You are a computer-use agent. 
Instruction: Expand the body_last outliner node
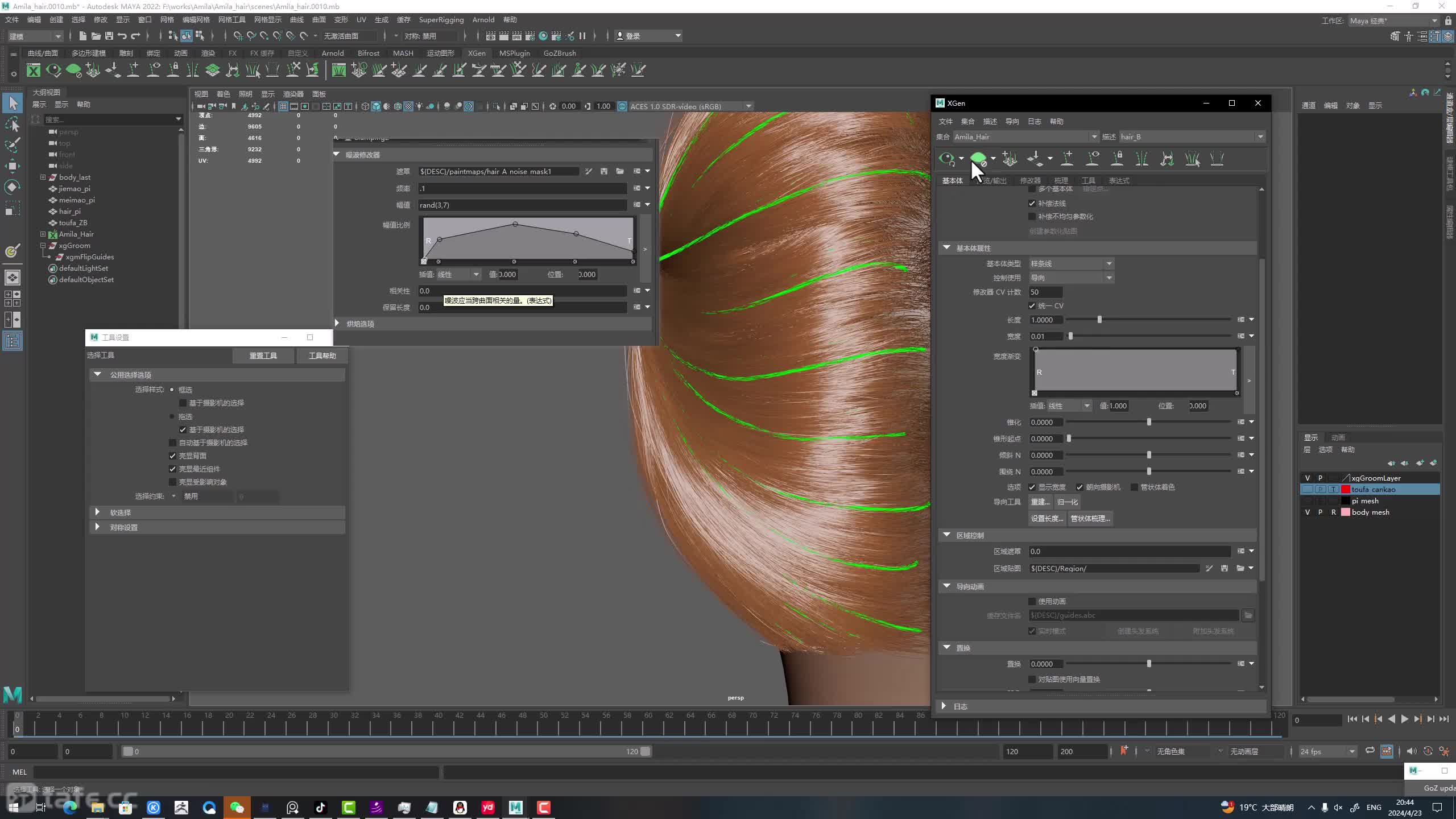[43, 177]
